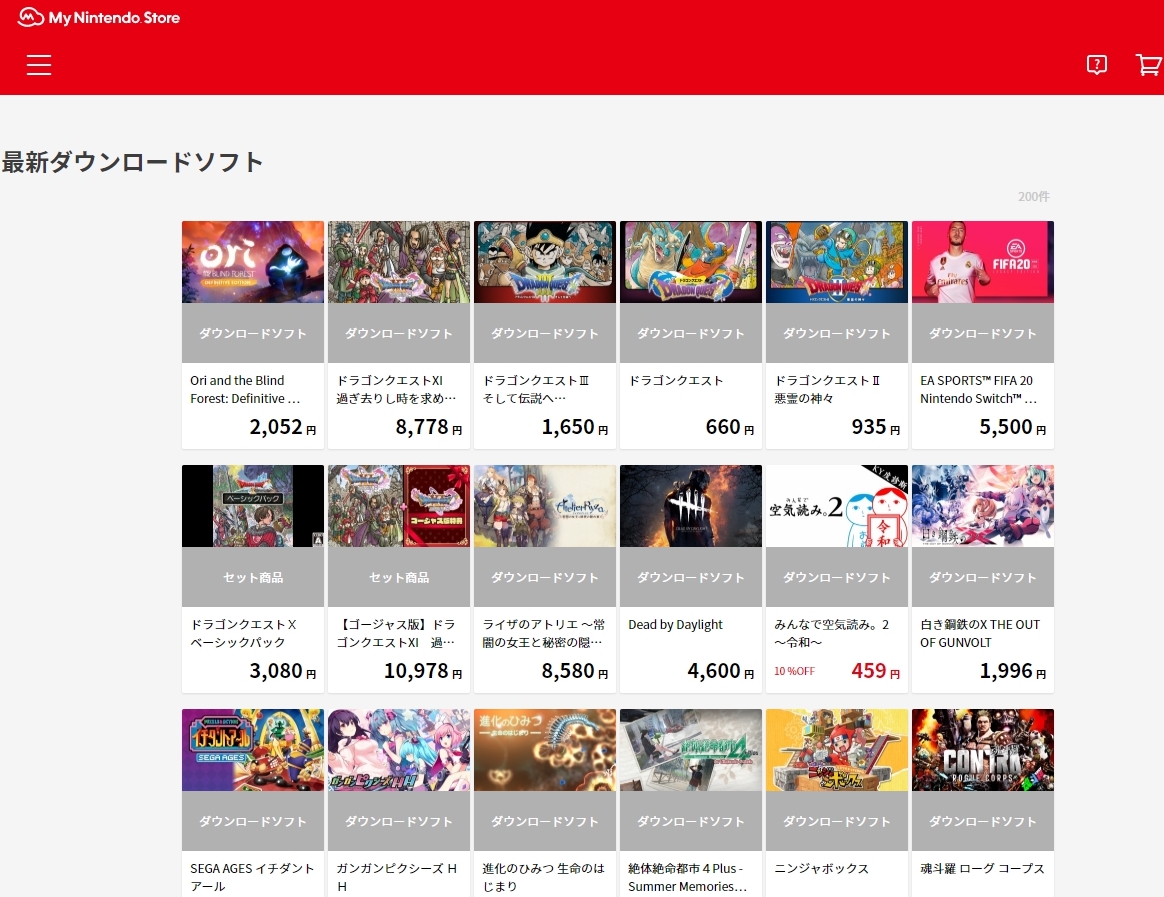Viewport: 1164px width, 897px height.
Task: Click the ドラゴンクエストII 悪霊の神々 title
Action: (x=827, y=389)
